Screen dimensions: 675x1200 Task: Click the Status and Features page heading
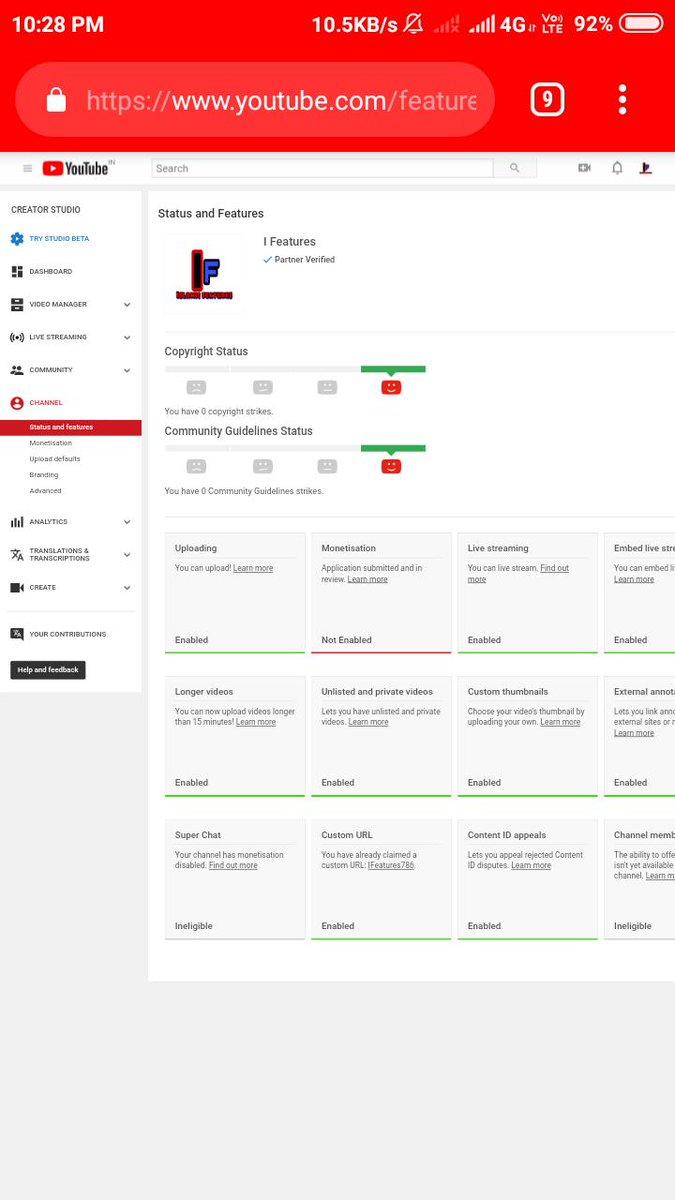[x=211, y=213]
